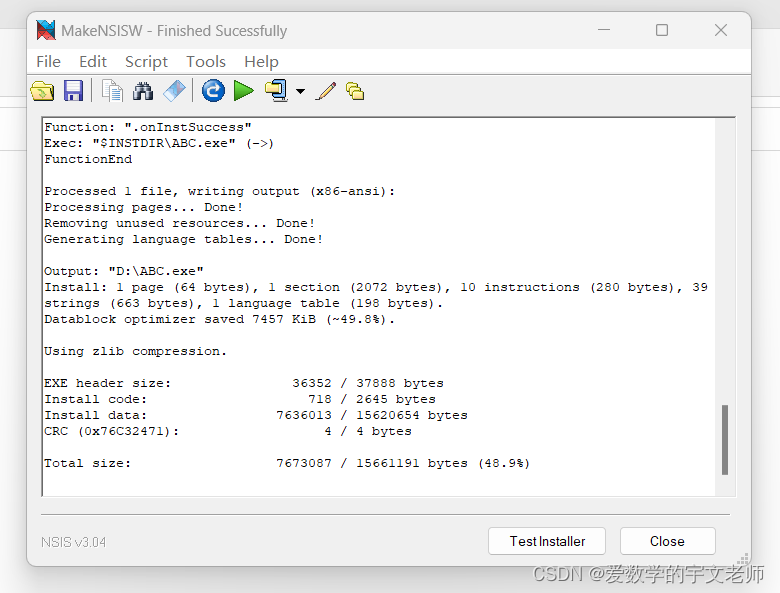Click inside the compiler log text area

(379, 307)
